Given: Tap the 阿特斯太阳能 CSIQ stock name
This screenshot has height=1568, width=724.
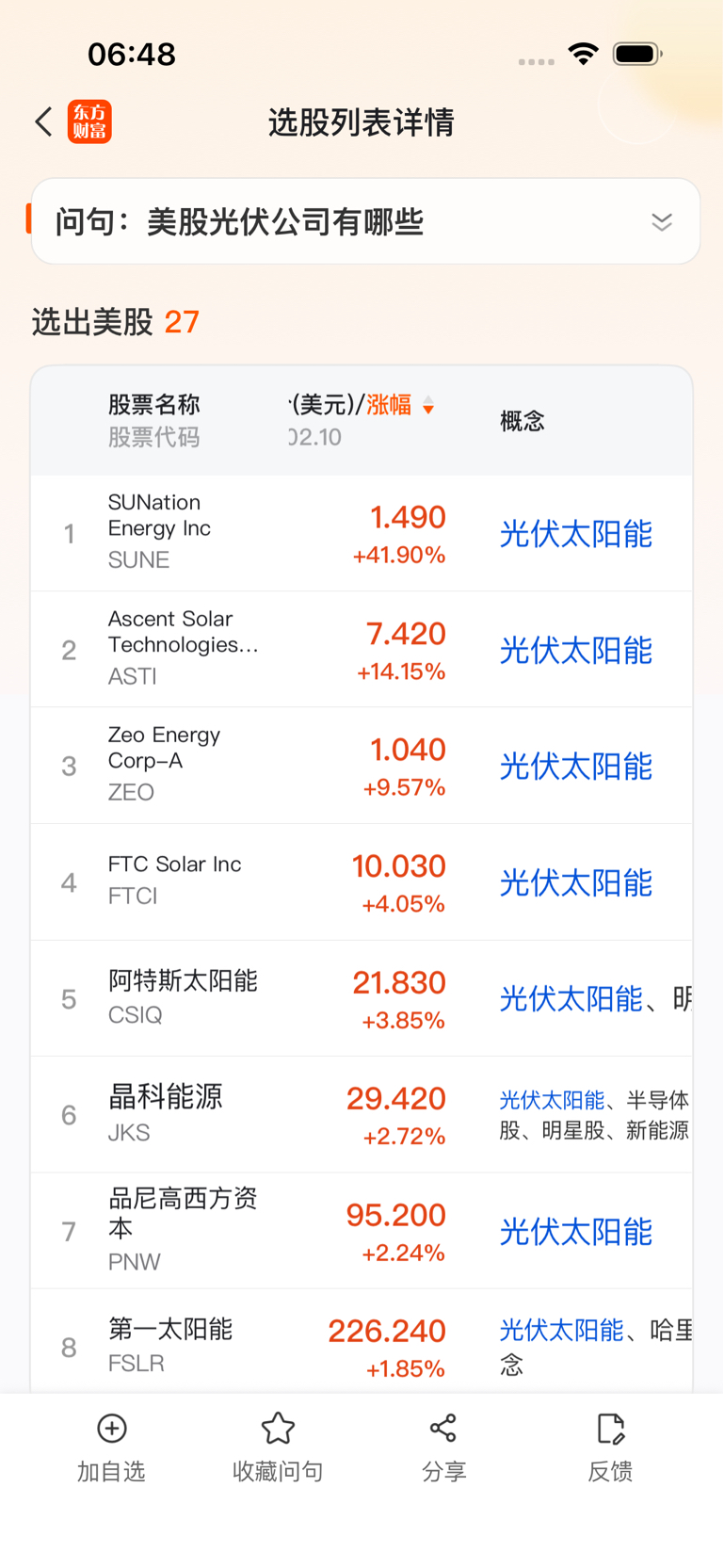Looking at the screenshot, I should pyautogui.click(x=183, y=981).
